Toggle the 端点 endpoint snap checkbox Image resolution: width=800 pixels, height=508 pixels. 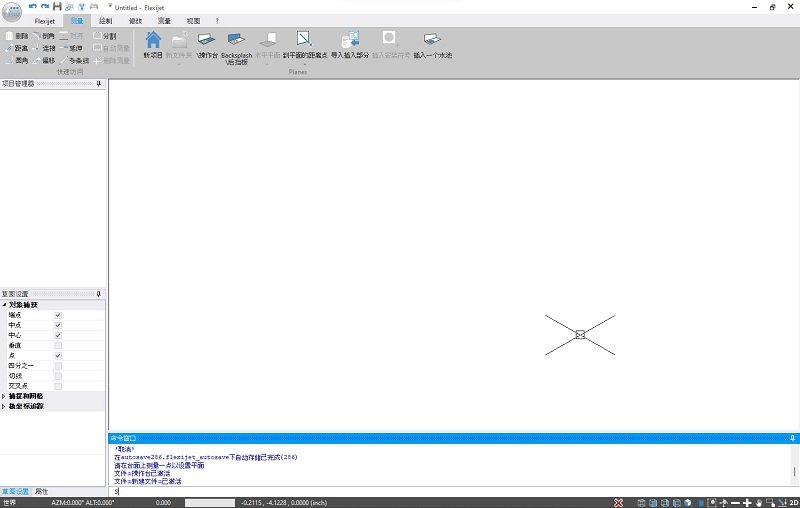pyautogui.click(x=58, y=315)
